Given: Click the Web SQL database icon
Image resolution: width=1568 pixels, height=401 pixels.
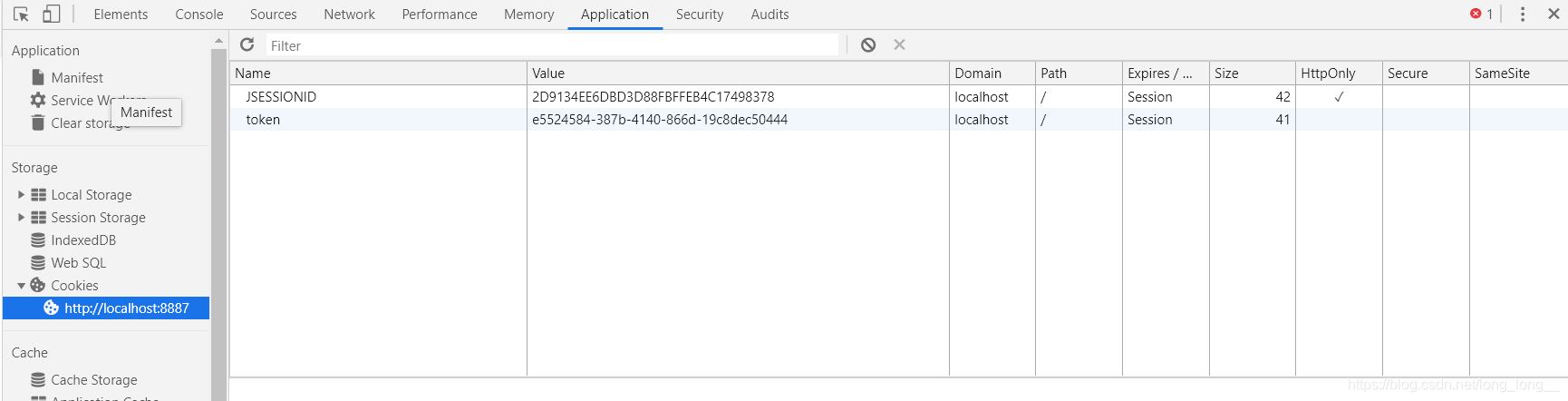Looking at the screenshot, I should (x=38, y=263).
